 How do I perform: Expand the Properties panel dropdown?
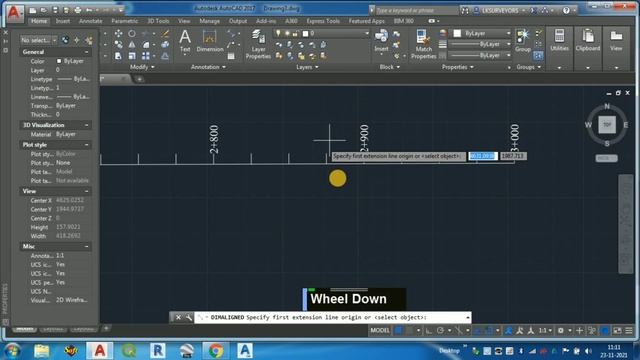click(x=458, y=67)
